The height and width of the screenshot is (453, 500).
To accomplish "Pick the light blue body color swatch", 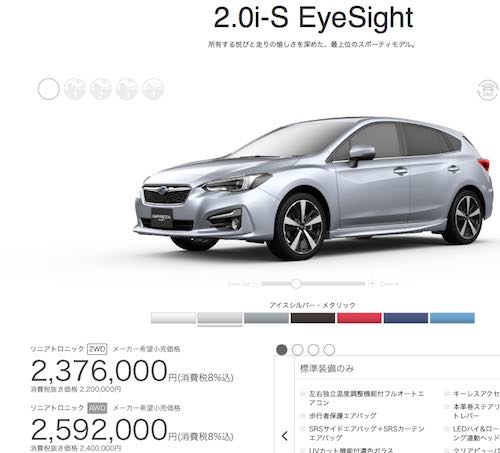I will pos(452,318).
